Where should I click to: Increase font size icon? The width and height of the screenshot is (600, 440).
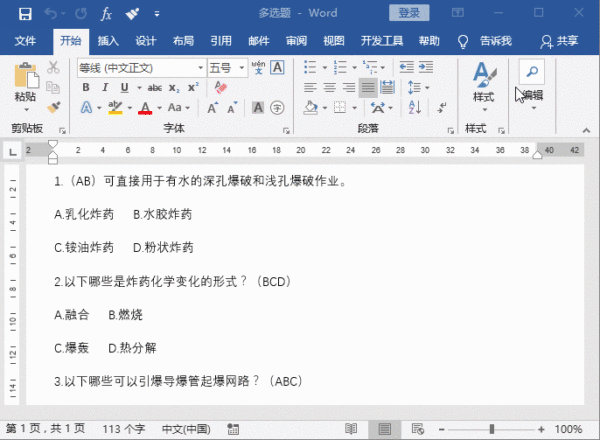click(213, 108)
